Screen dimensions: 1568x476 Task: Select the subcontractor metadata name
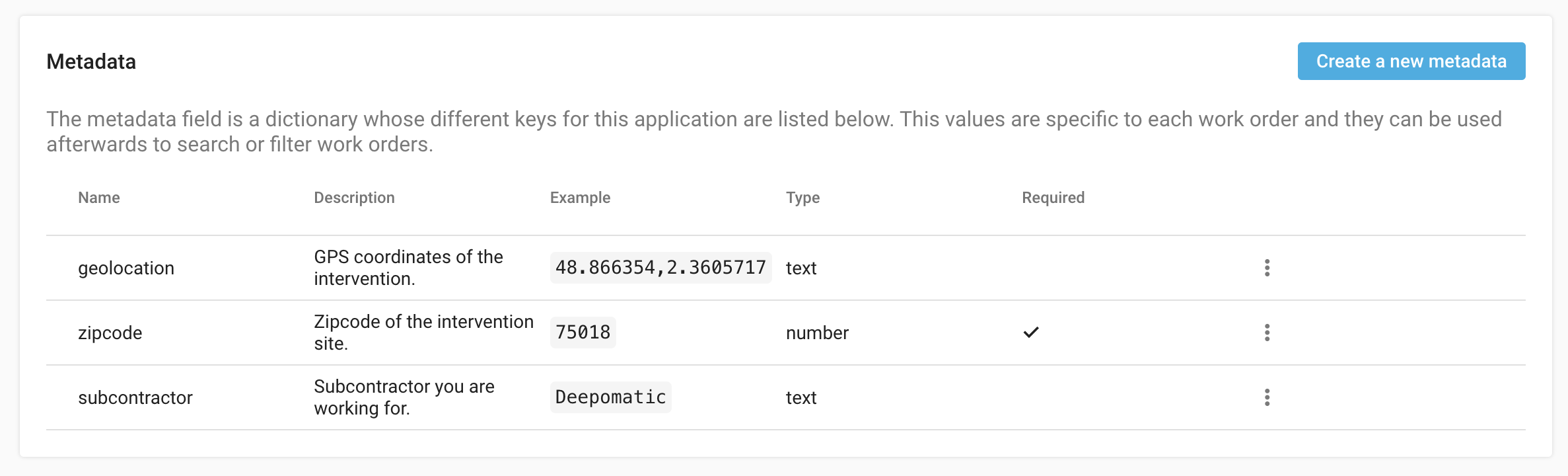135,397
